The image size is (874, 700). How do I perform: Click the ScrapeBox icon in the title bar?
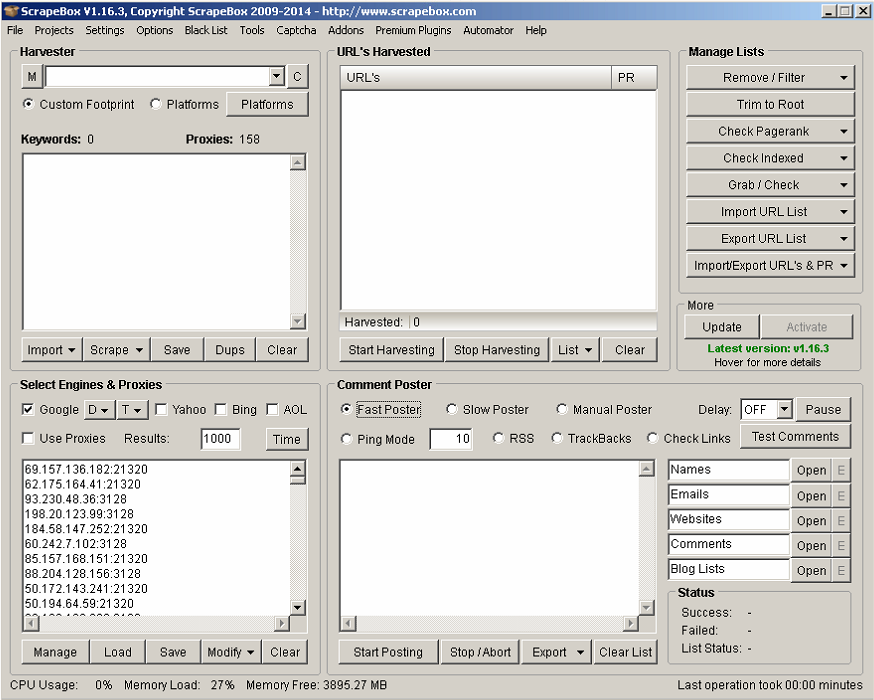pyautogui.click(x=10, y=11)
